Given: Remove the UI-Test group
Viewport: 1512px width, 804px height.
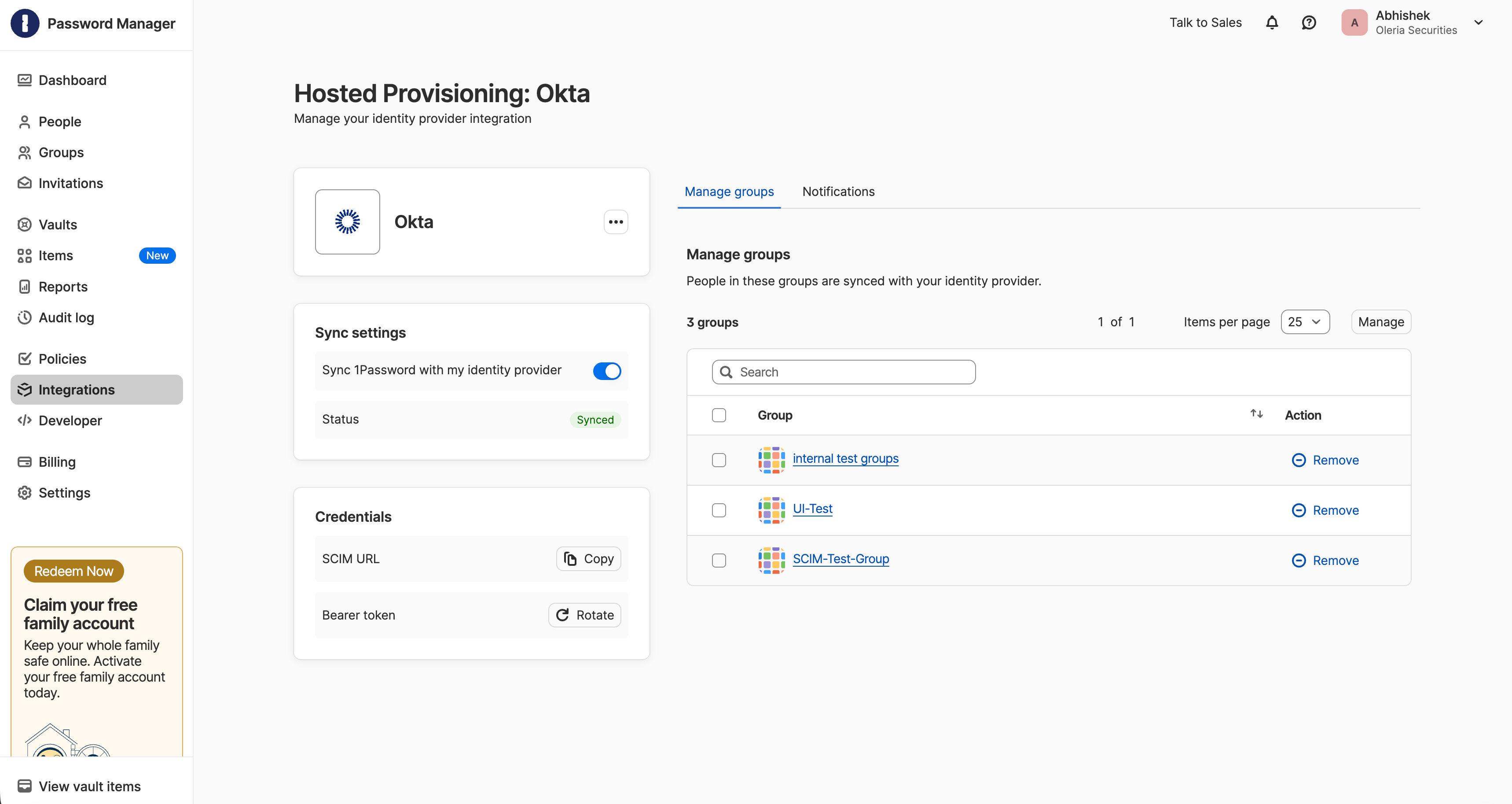Looking at the screenshot, I should tap(1325, 510).
